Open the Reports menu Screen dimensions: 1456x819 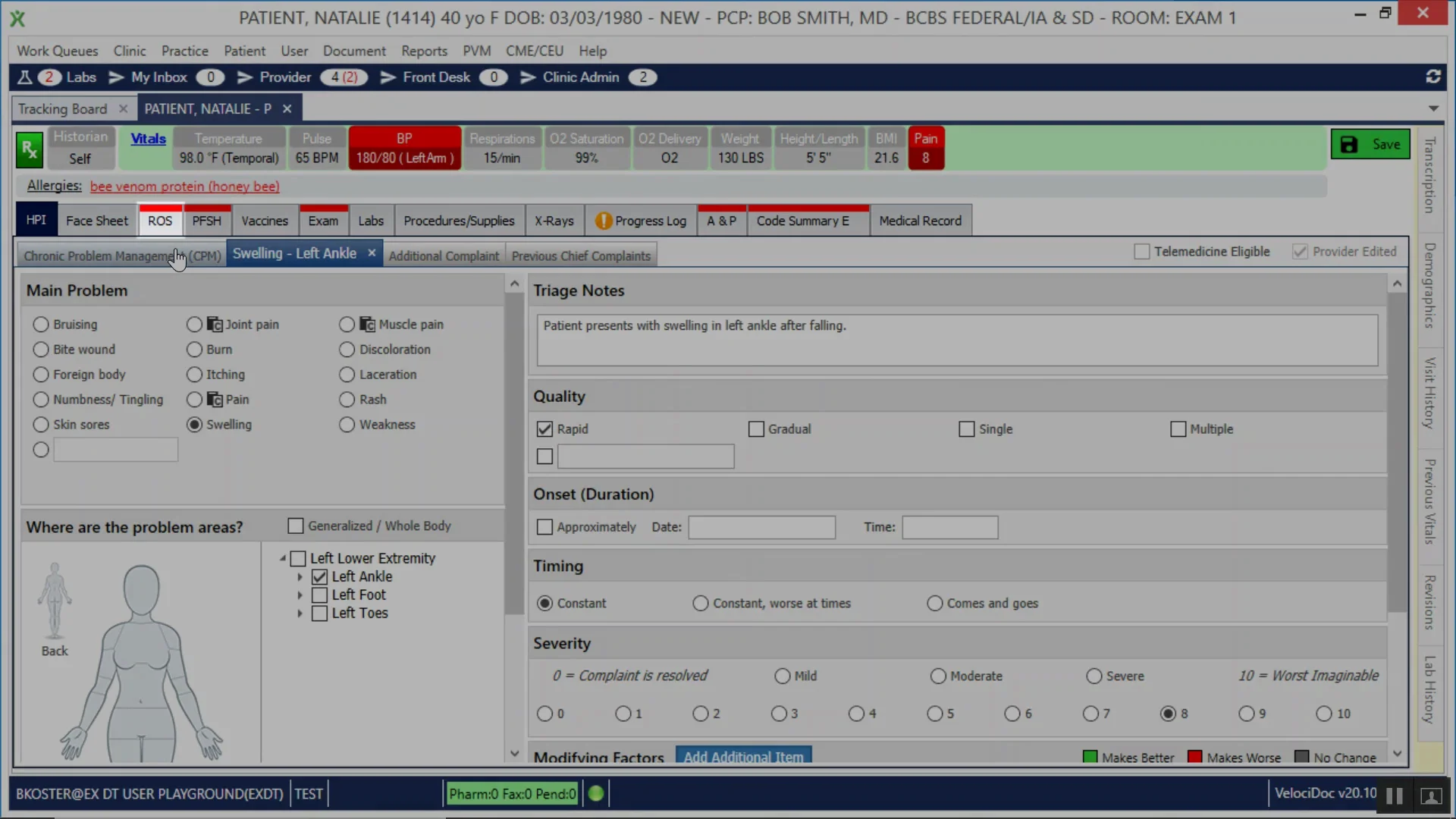(423, 50)
